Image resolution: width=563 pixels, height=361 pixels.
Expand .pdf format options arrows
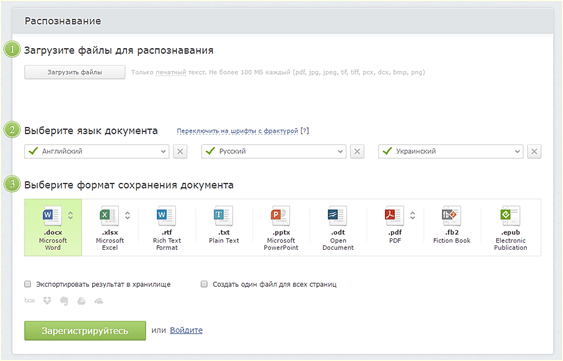(413, 215)
